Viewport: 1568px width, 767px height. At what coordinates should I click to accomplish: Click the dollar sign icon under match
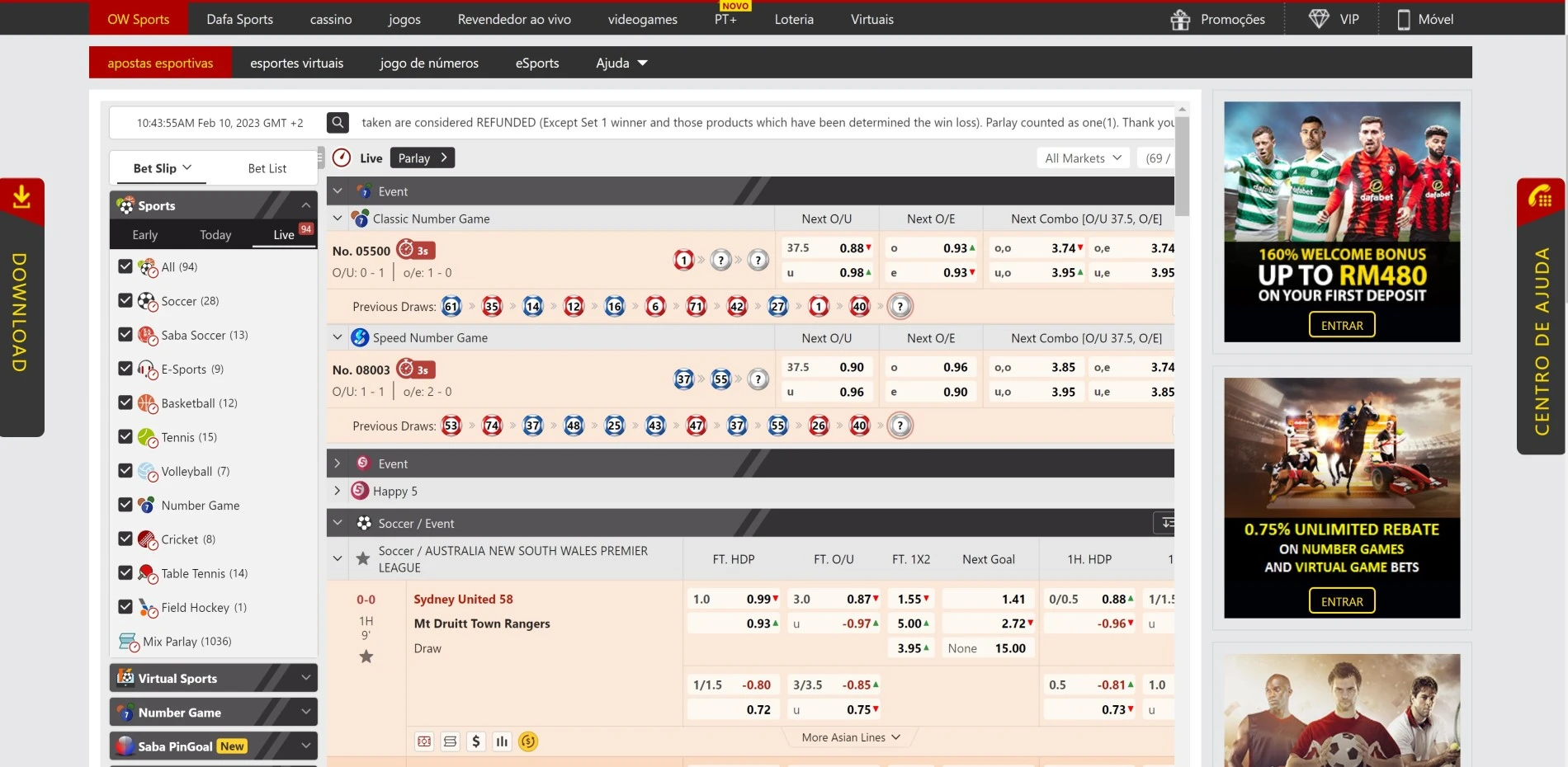pyautogui.click(x=475, y=741)
